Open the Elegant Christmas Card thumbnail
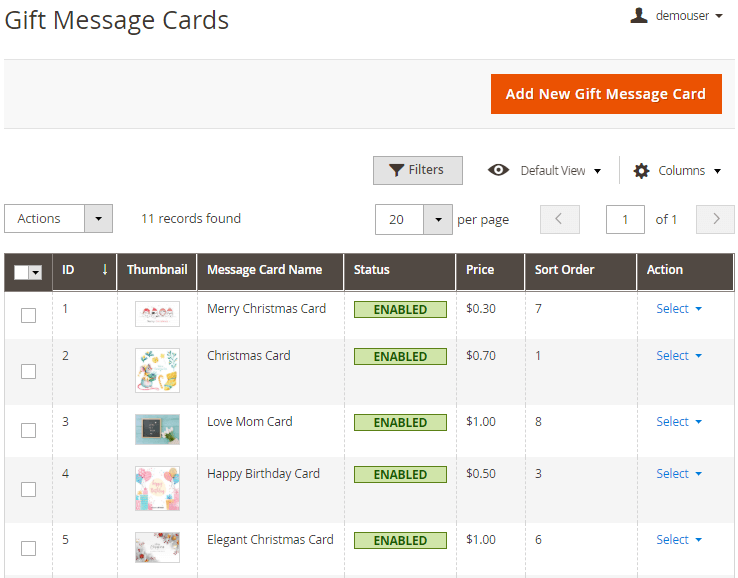 157,547
